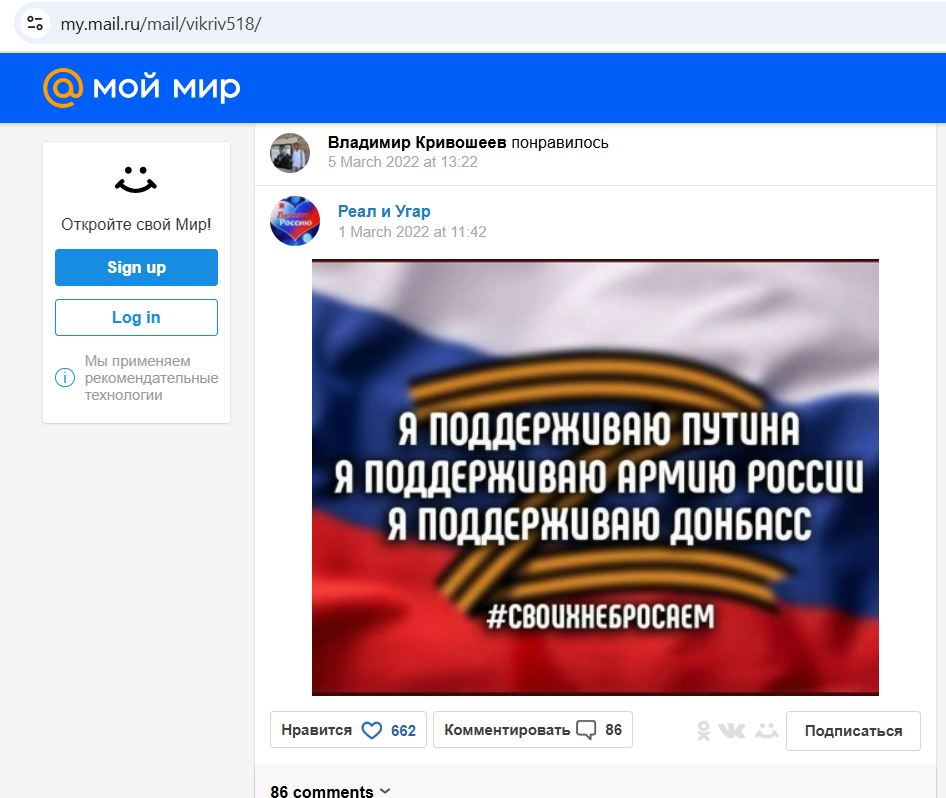Click the info icon beside recommendation technologies text
Screen dimensions: 946x798
click(x=65, y=378)
